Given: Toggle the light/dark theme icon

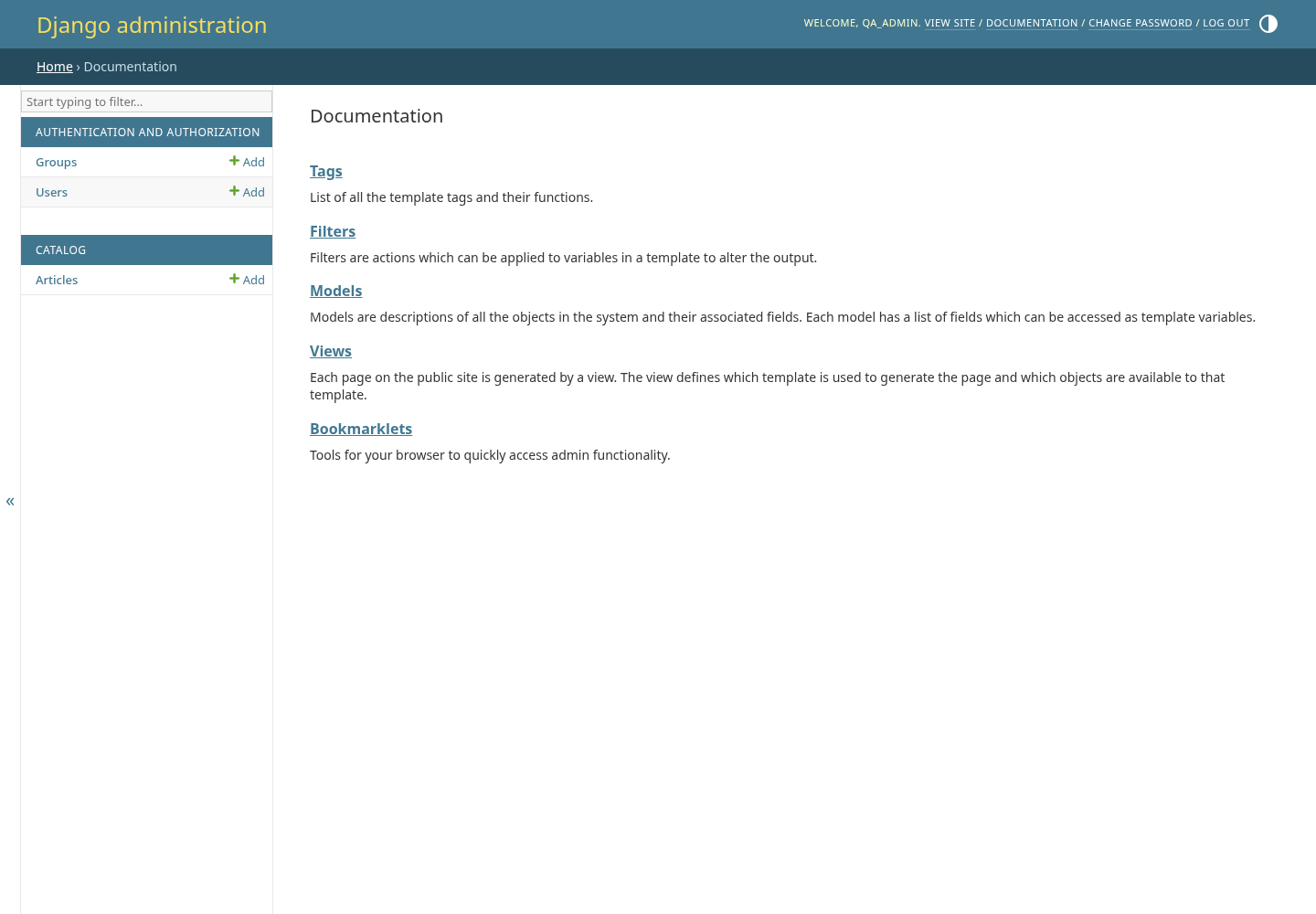Looking at the screenshot, I should point(1268,24).
